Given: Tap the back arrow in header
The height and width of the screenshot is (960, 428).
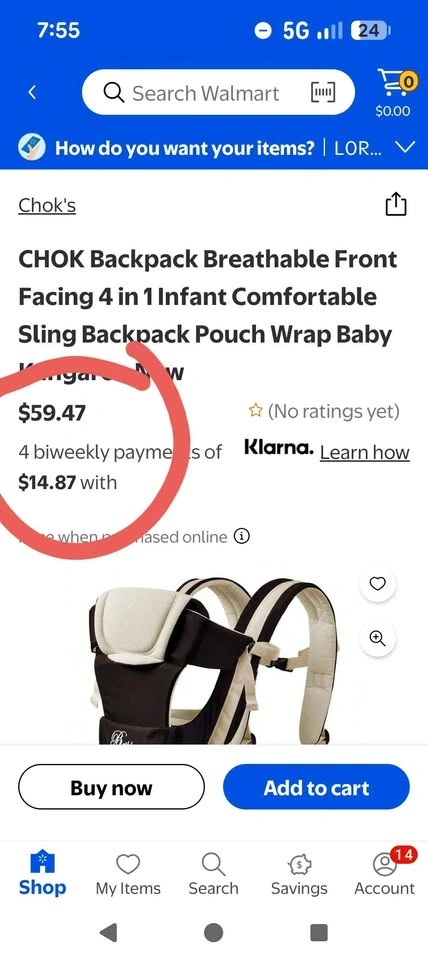Looking at the screenshot, I should click(32, 92).
